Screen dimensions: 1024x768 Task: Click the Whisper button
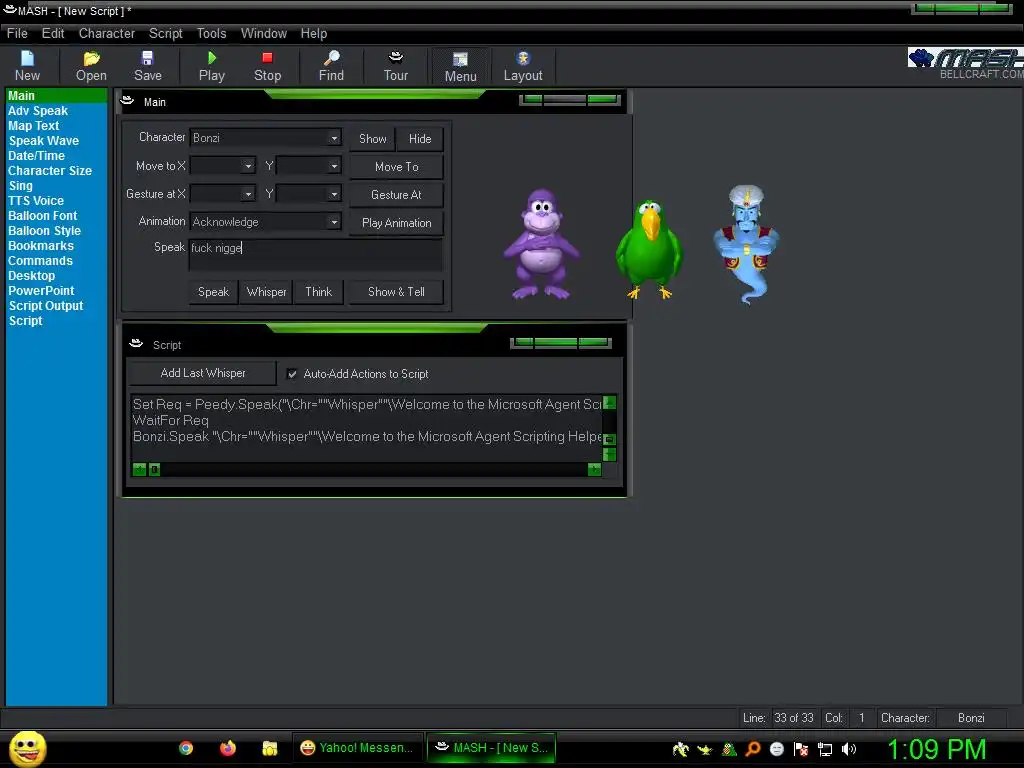pos(266,292)
